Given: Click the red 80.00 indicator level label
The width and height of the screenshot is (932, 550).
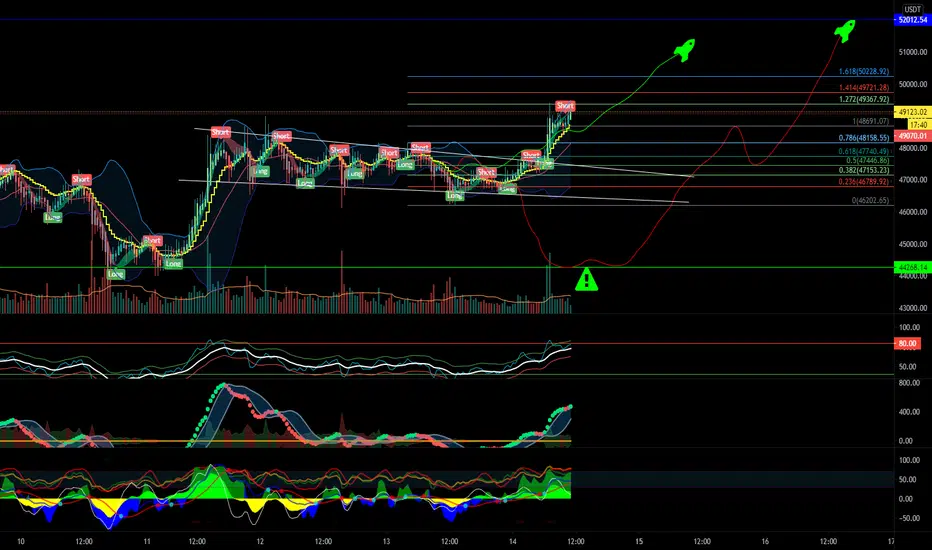Looking at the screenshot, I should [907, 343].
